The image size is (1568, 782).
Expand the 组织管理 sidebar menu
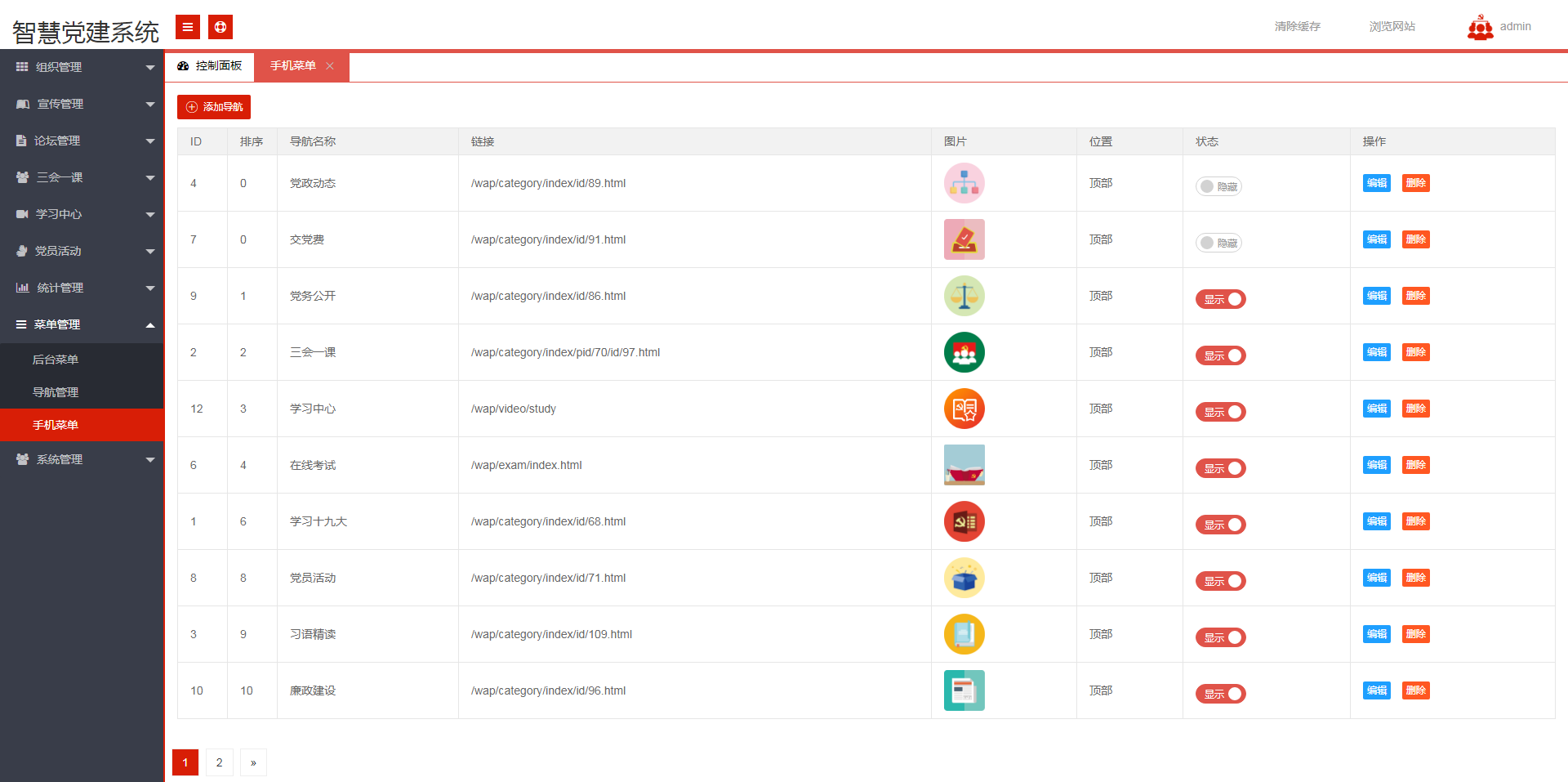[x=82, y=67]
